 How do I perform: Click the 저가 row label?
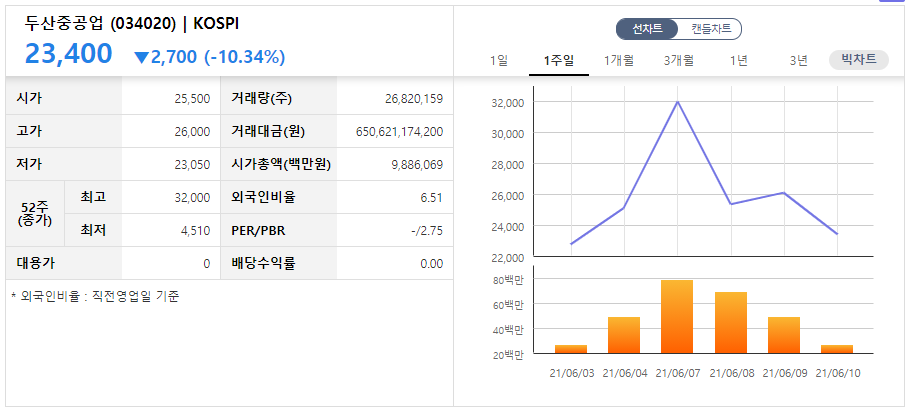29,164
